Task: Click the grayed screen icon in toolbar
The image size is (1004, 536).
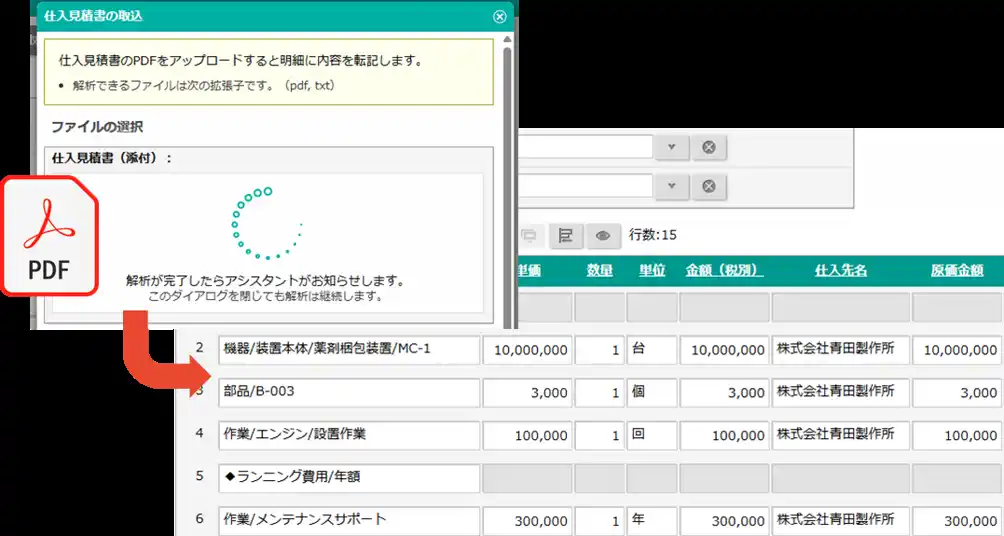Action: click(528, 235)
